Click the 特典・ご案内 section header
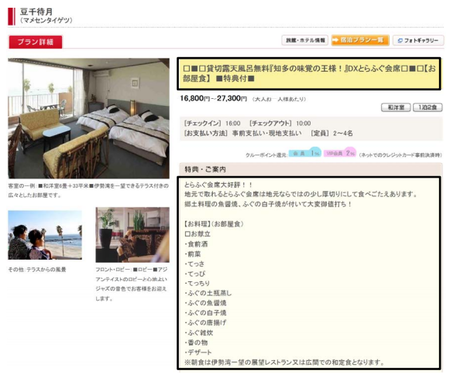The image size is (450, 374). [x=311, y=169]
